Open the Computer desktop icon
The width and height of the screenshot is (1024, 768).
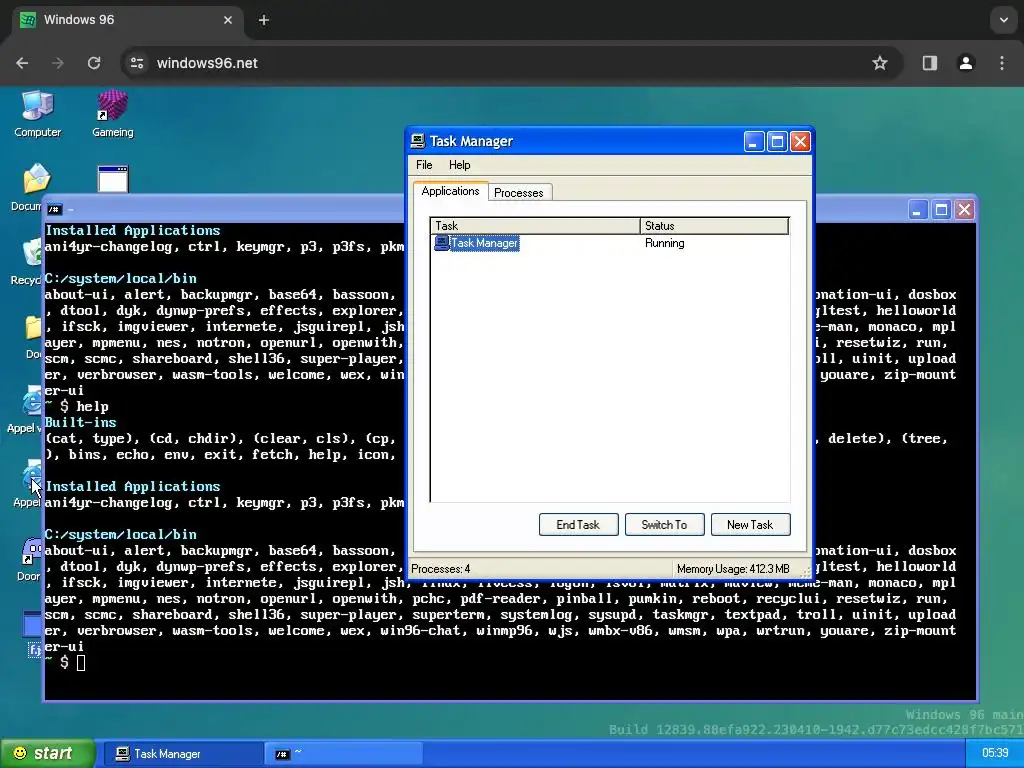[37, 114]
